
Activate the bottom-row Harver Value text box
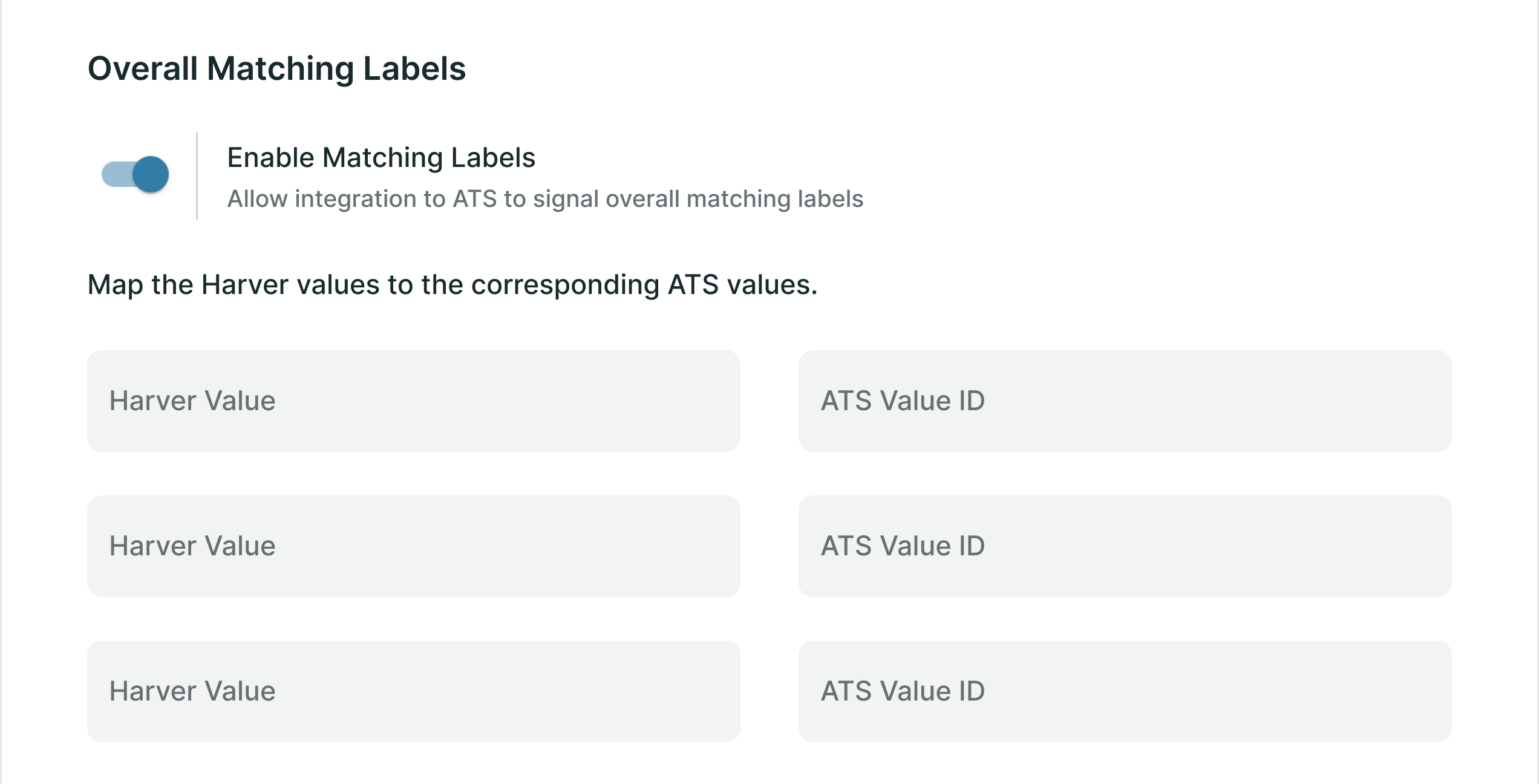[x=413, y=691]
